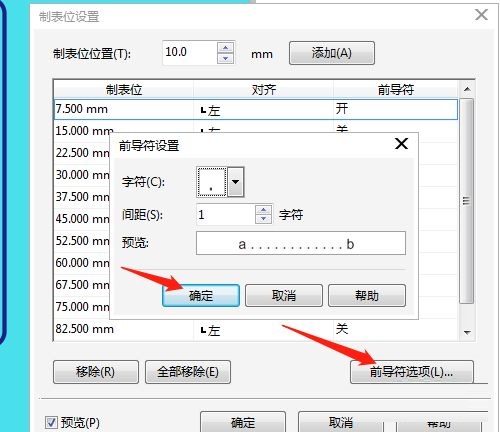Select the 30.000 mm tab stop row
500x432 pixels.
point(82,175)
